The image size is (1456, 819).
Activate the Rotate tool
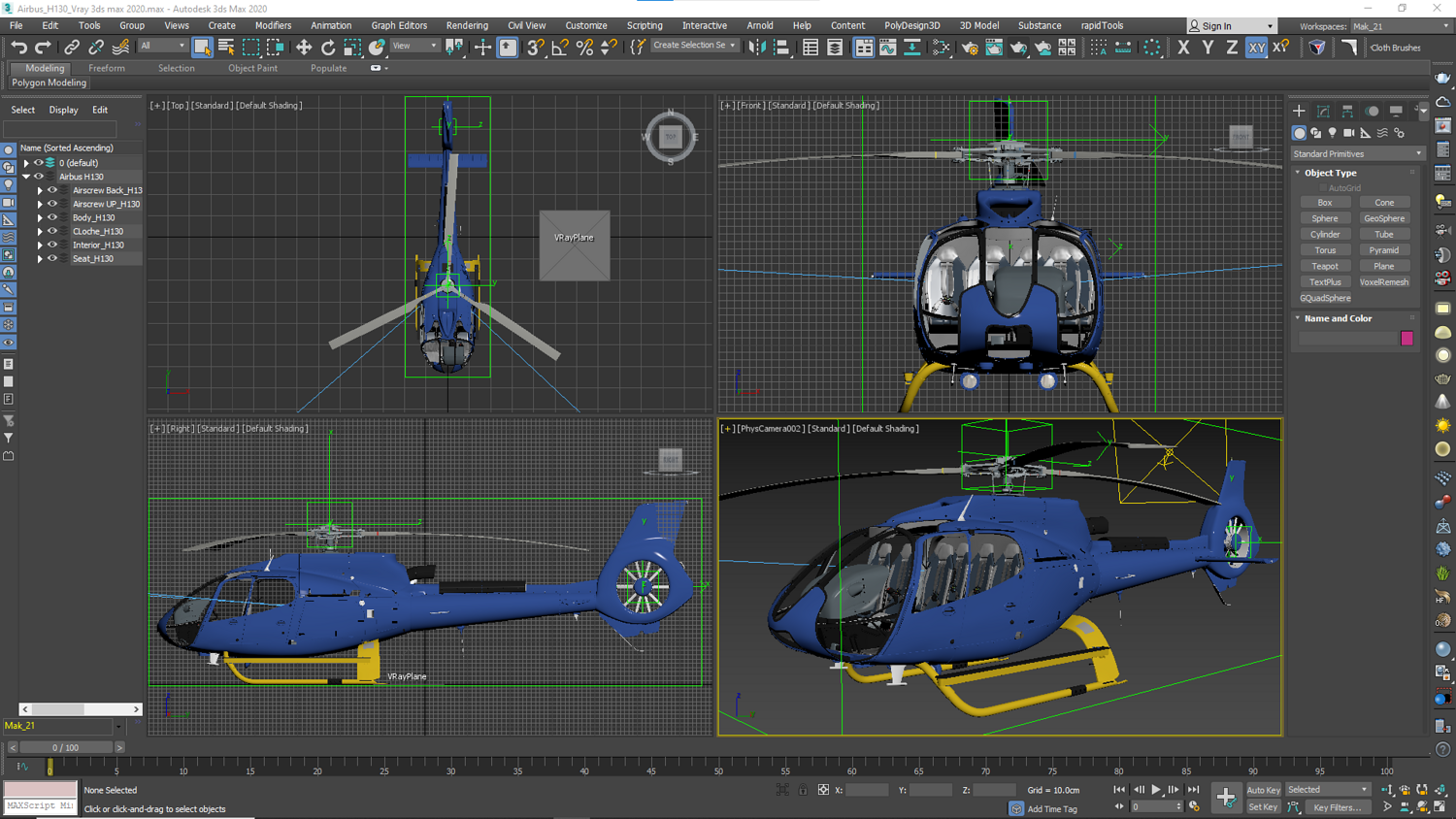pos(328,48)
